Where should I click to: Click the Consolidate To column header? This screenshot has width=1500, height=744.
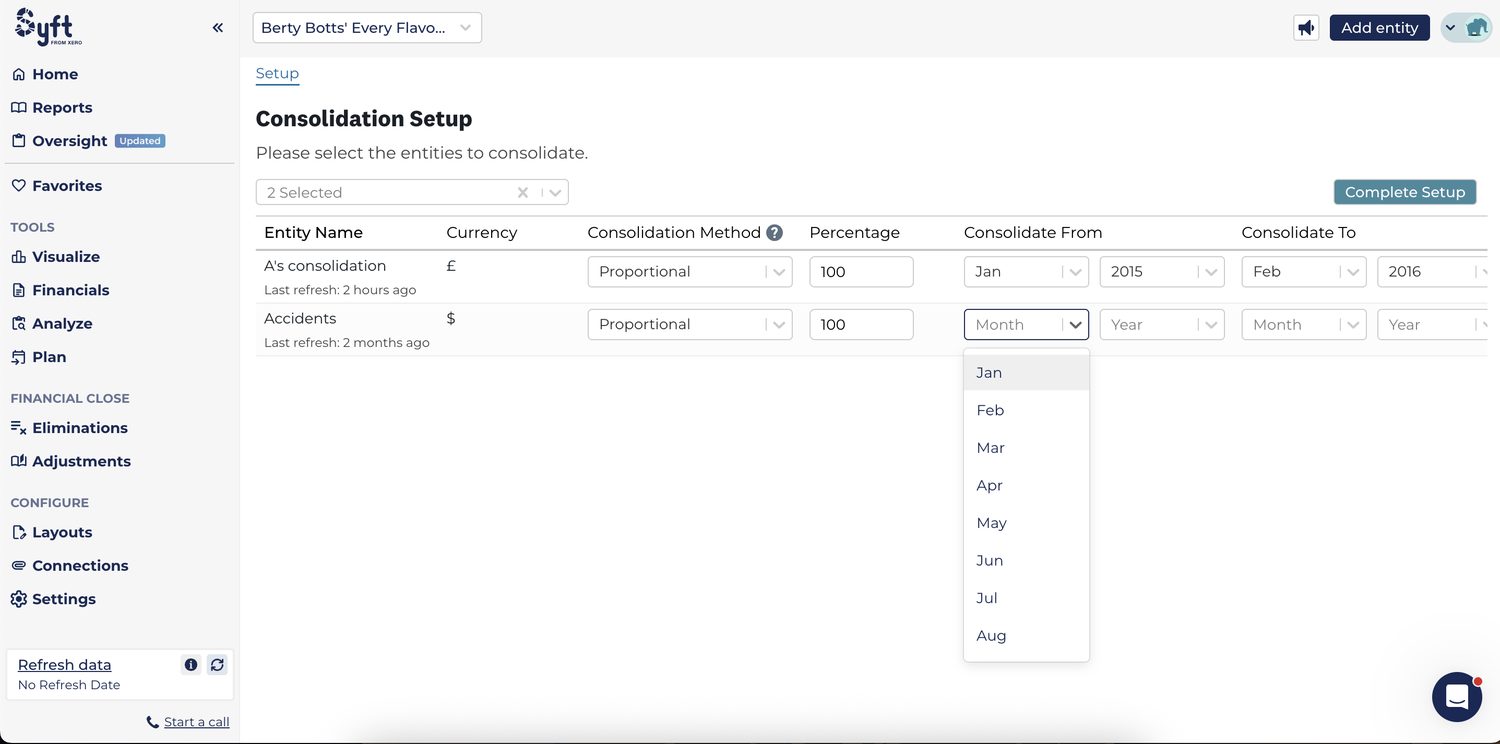click(x=1299, y=233)
